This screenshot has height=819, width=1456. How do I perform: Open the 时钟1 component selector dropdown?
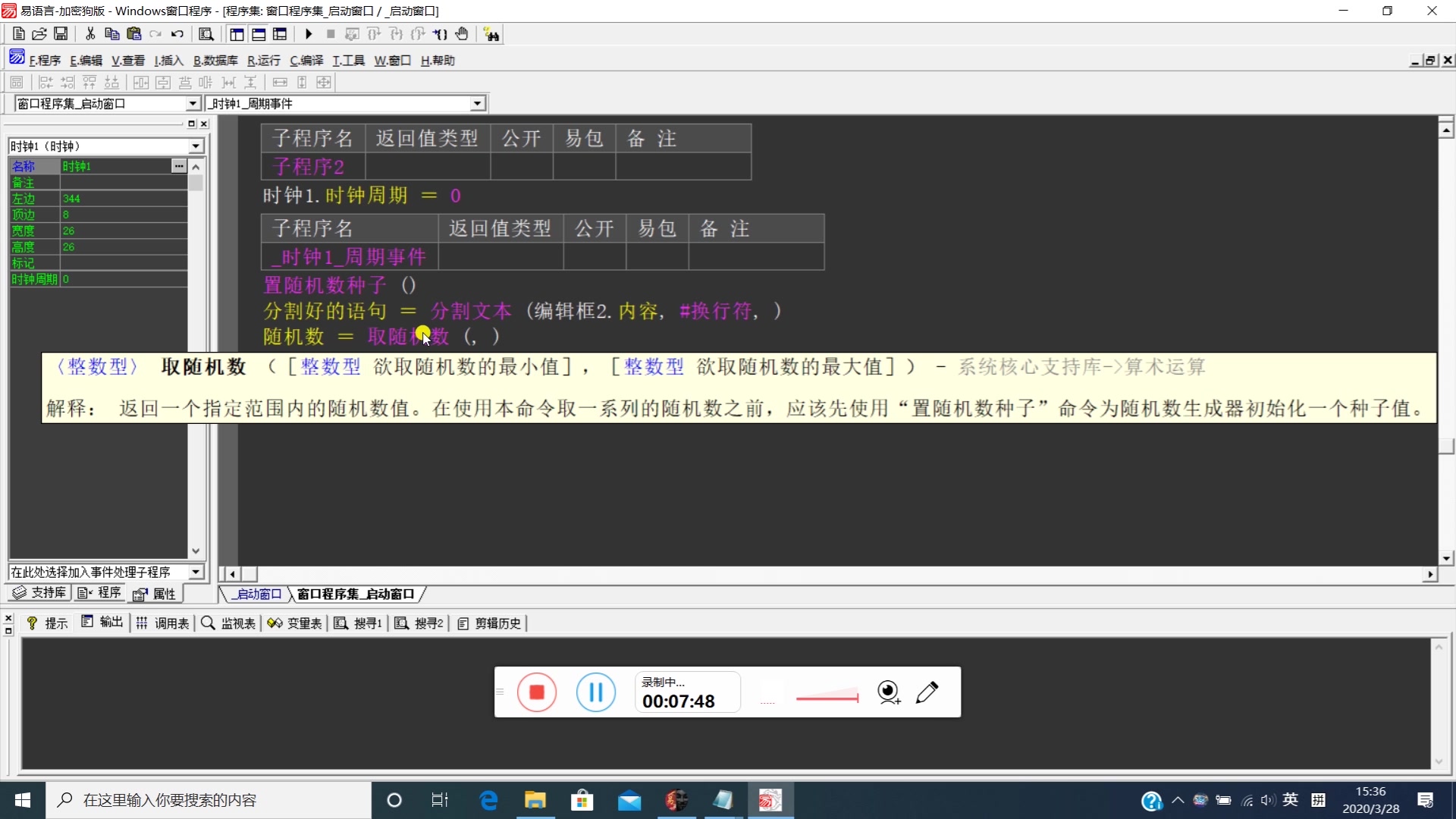195,146
